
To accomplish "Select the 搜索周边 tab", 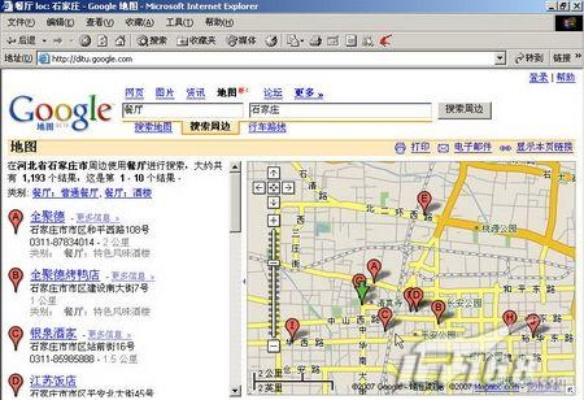I will point(210,127).
